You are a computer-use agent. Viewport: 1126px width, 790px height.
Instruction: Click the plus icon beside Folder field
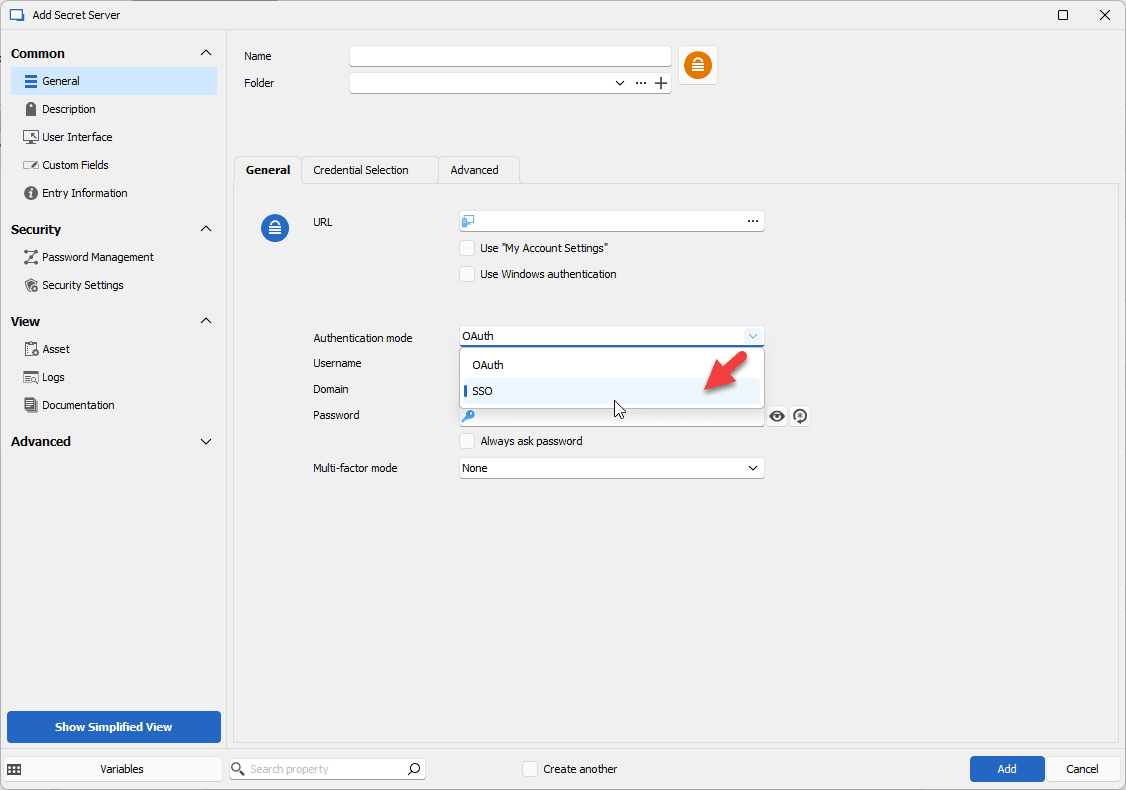tap(661, 84)
